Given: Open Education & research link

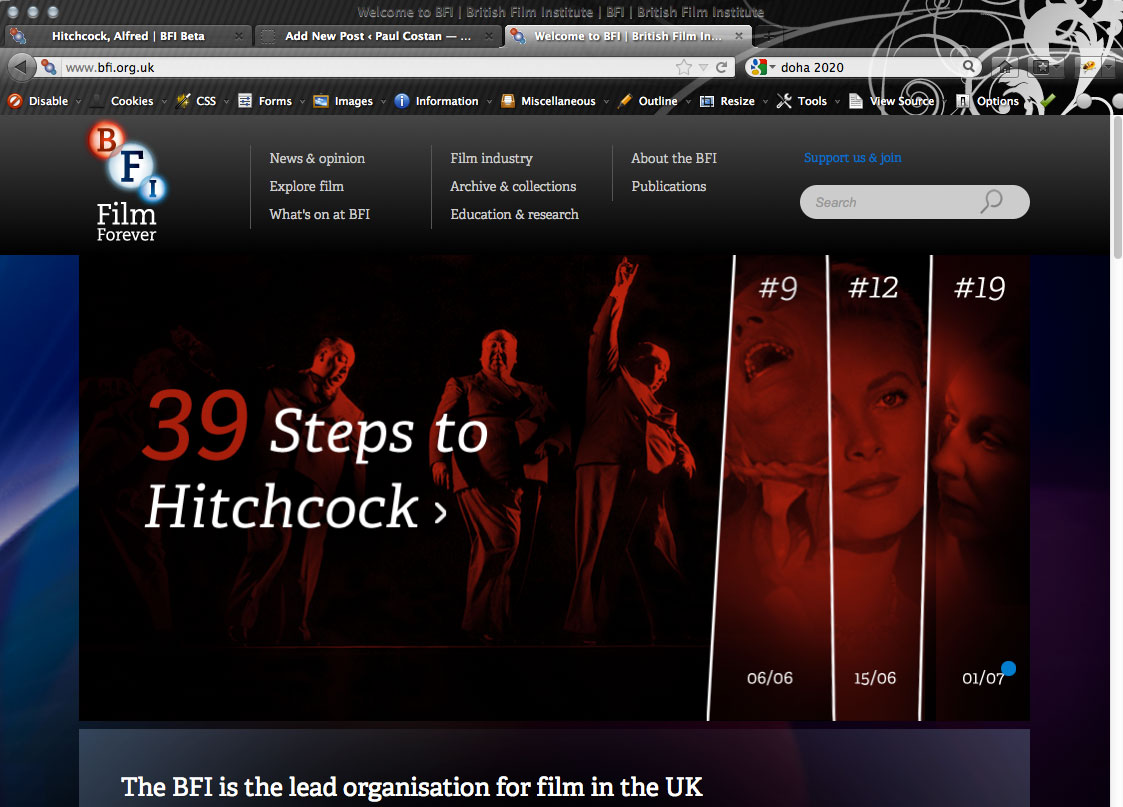Looking at the screenshot, I should 514,214.
